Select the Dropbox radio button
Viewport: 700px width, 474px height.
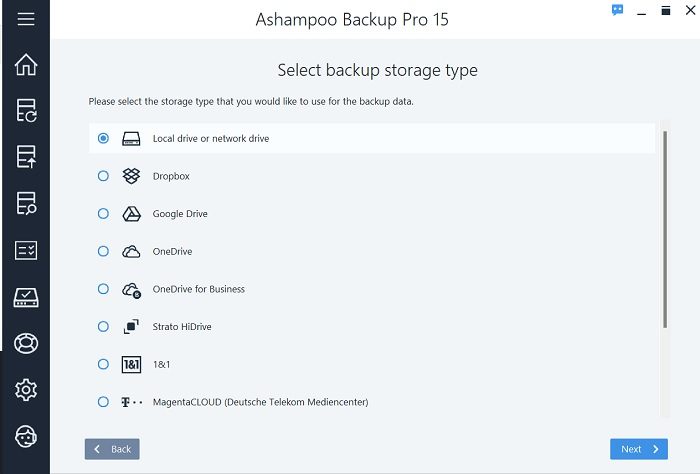coord(103,176)
